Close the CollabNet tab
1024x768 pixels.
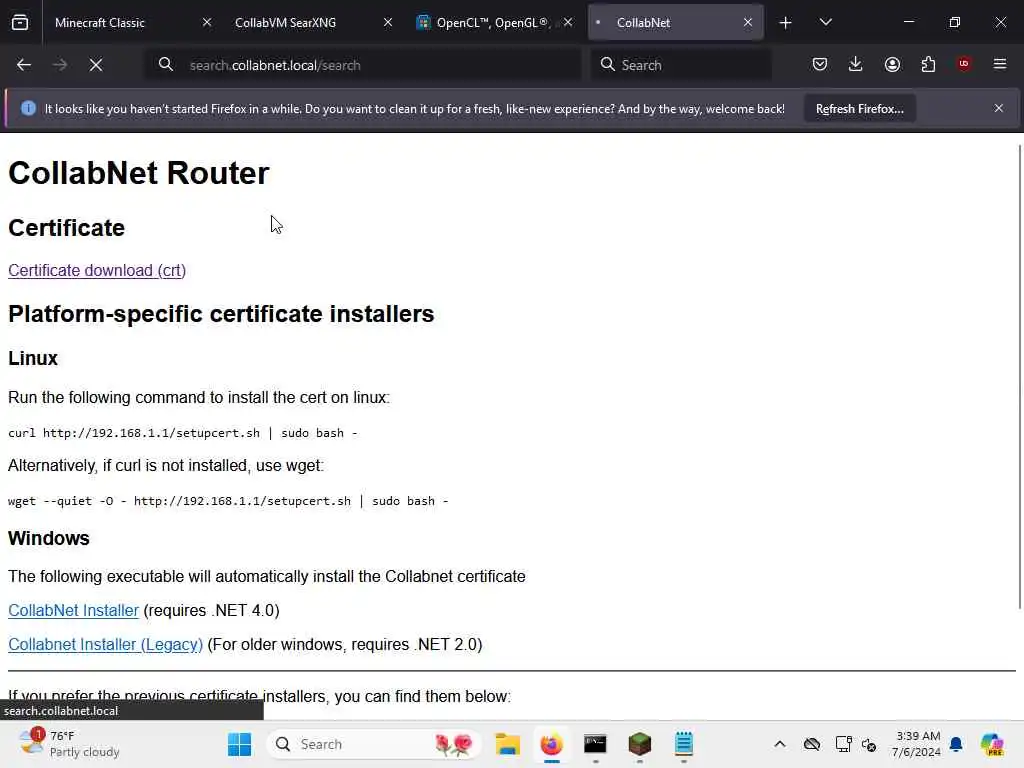748,22
